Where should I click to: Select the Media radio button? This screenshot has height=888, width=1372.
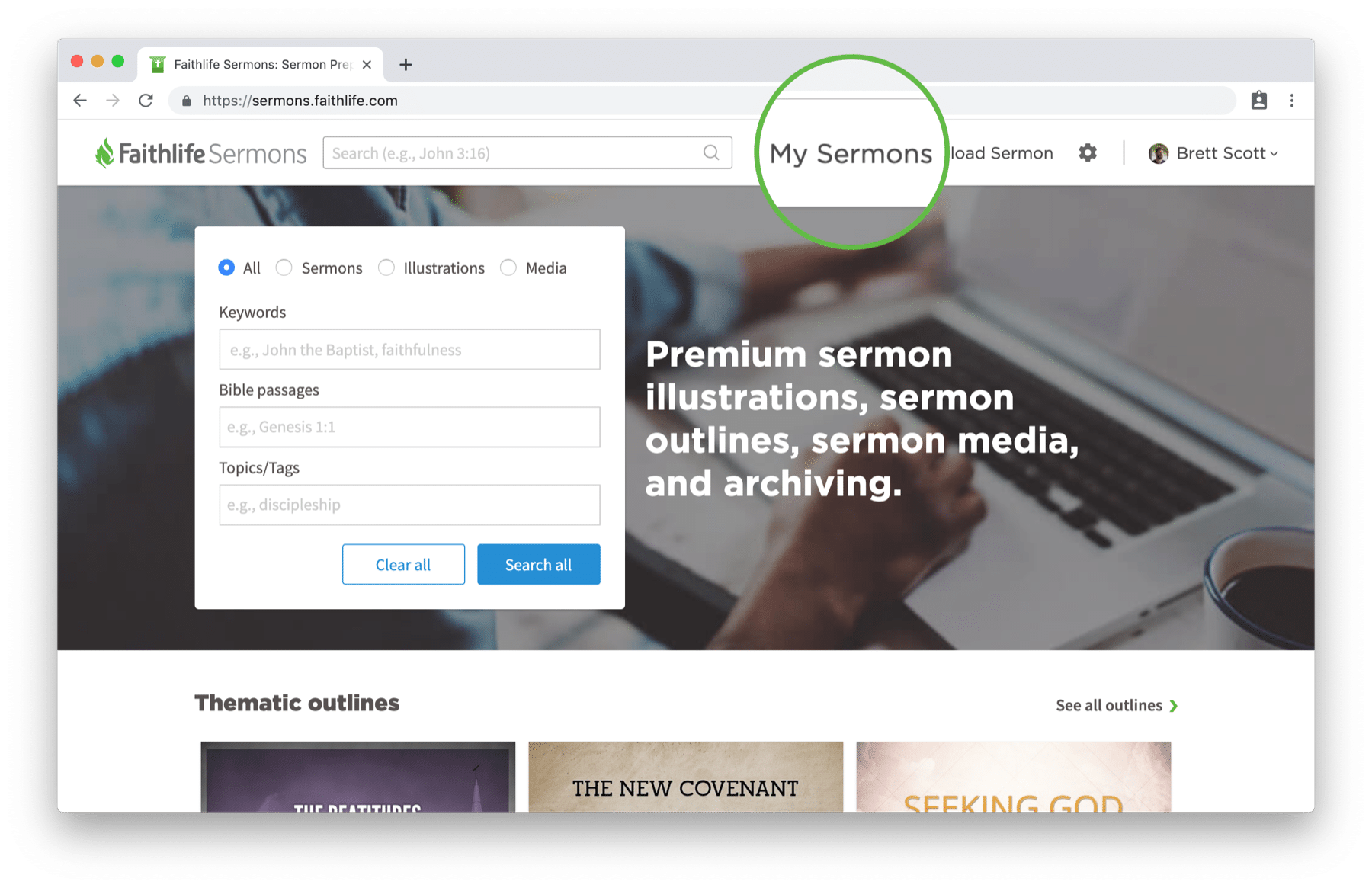[x=508, y=268]
